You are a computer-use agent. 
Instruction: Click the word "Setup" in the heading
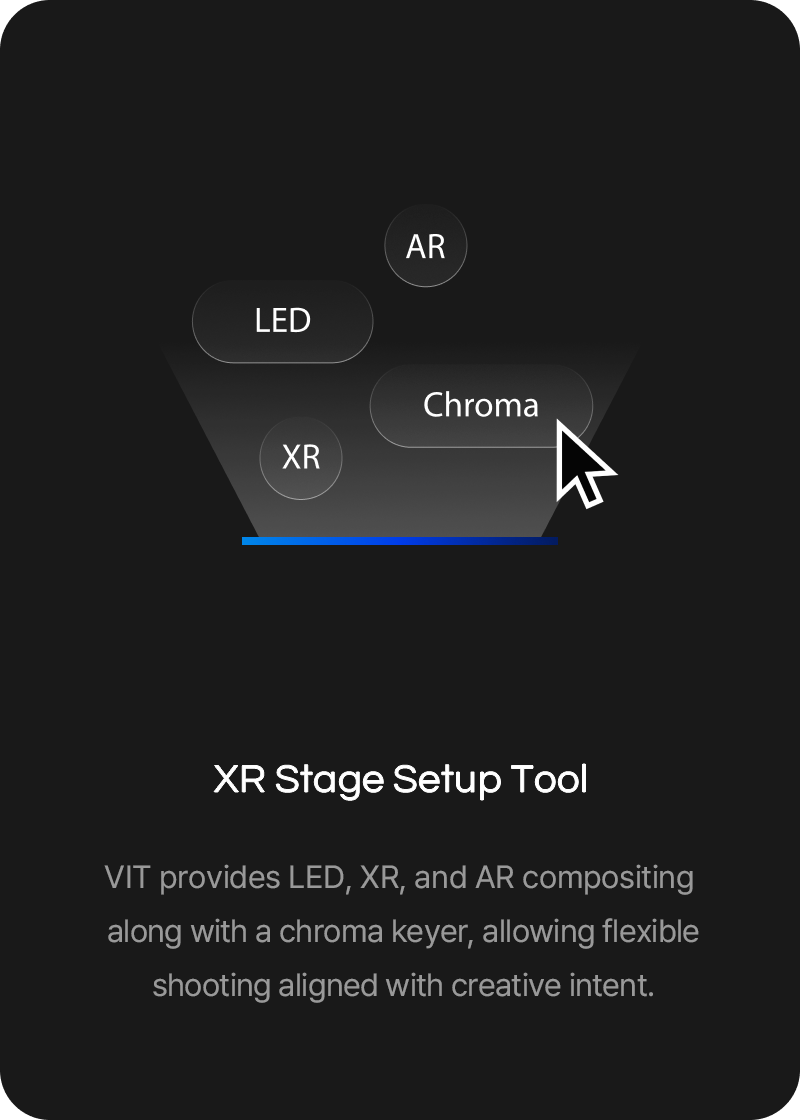click(447, 781)
